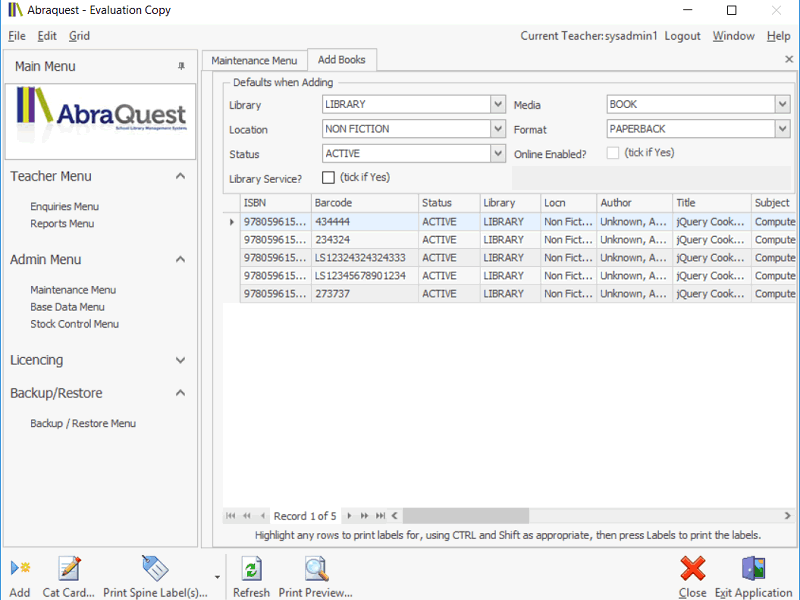Switch to the Maintenance Menu tab
This screenshot has width=800, height=600.
[254, 60]
